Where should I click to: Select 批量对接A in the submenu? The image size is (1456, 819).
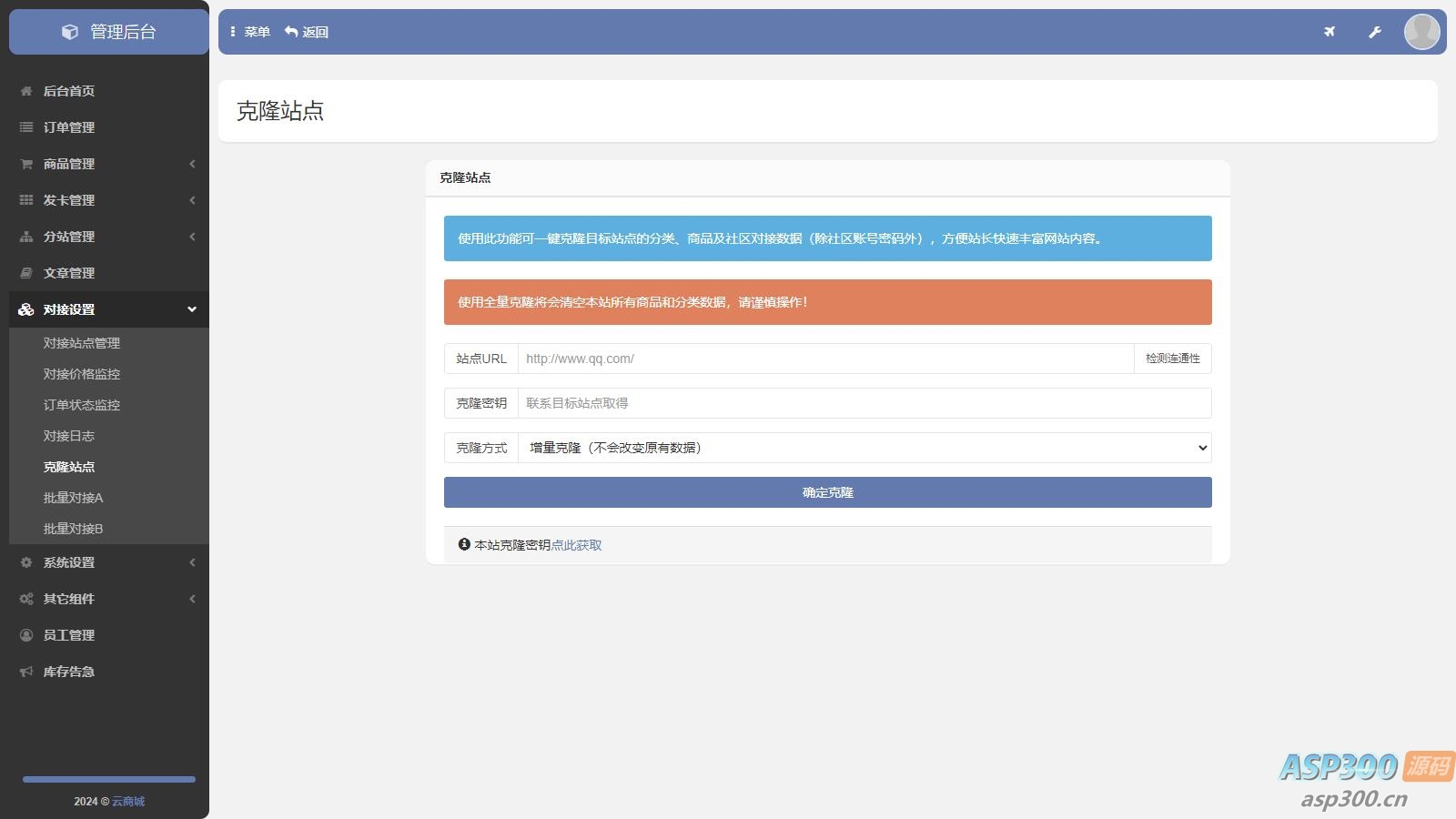(74, 498)
